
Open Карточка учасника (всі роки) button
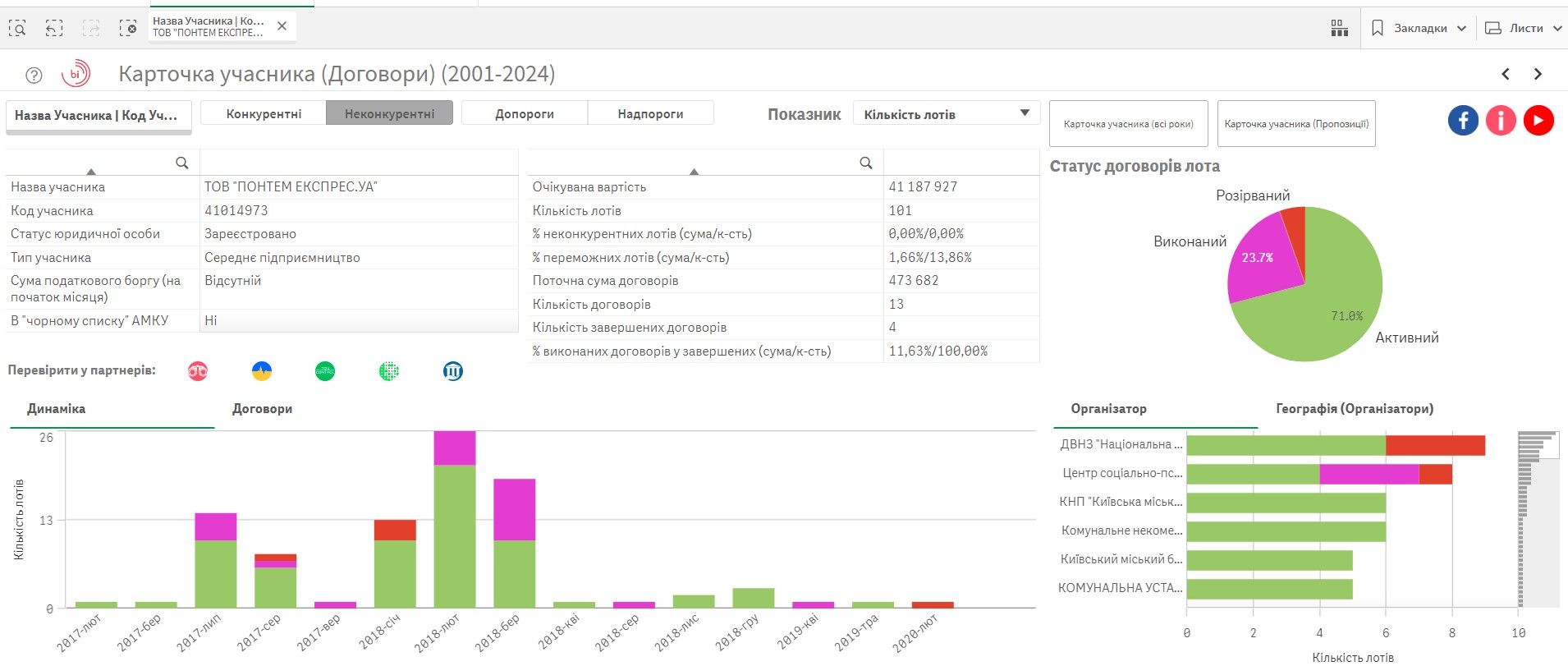pos(1128,124)
